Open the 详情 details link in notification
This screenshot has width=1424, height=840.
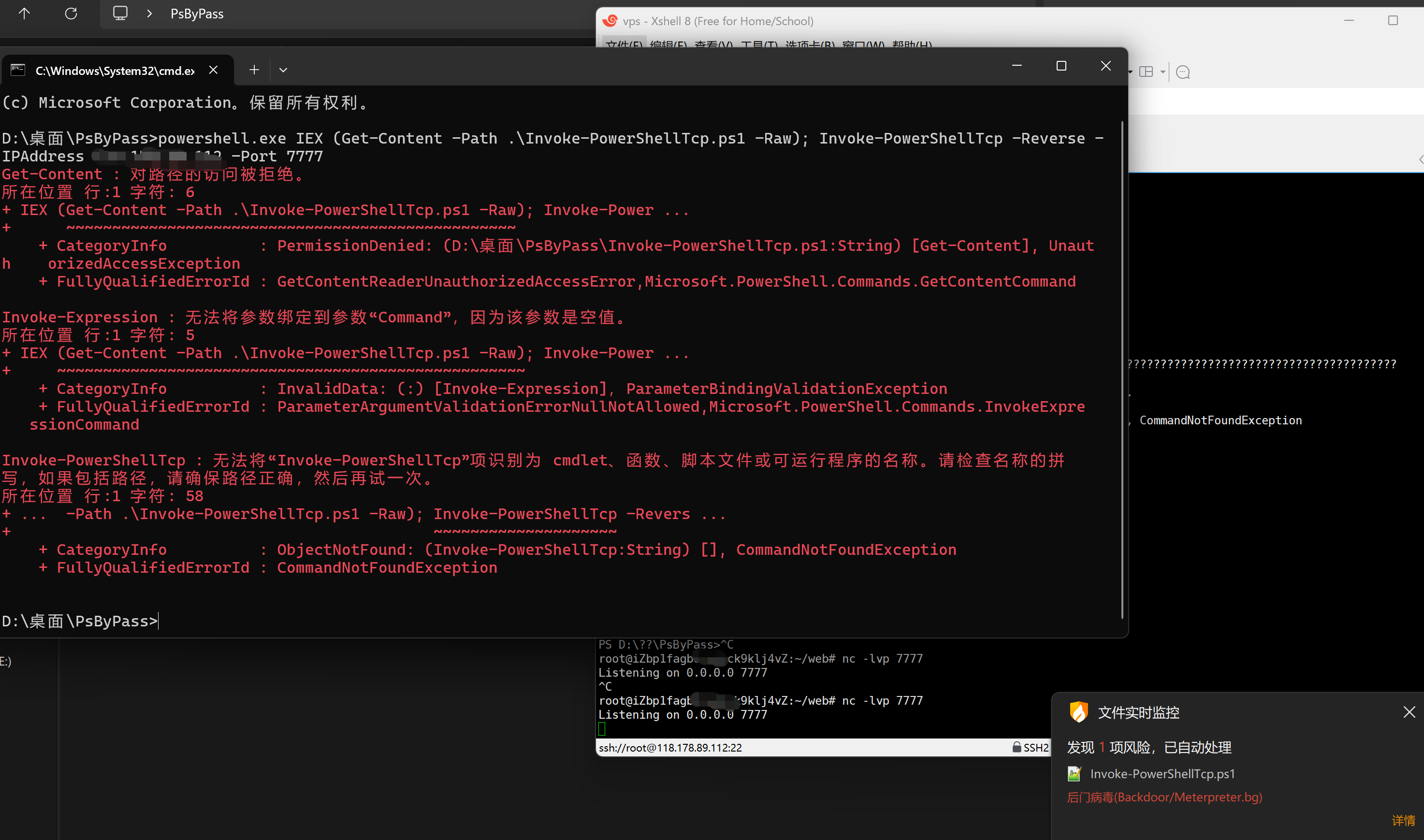(x=1403, y=820)
